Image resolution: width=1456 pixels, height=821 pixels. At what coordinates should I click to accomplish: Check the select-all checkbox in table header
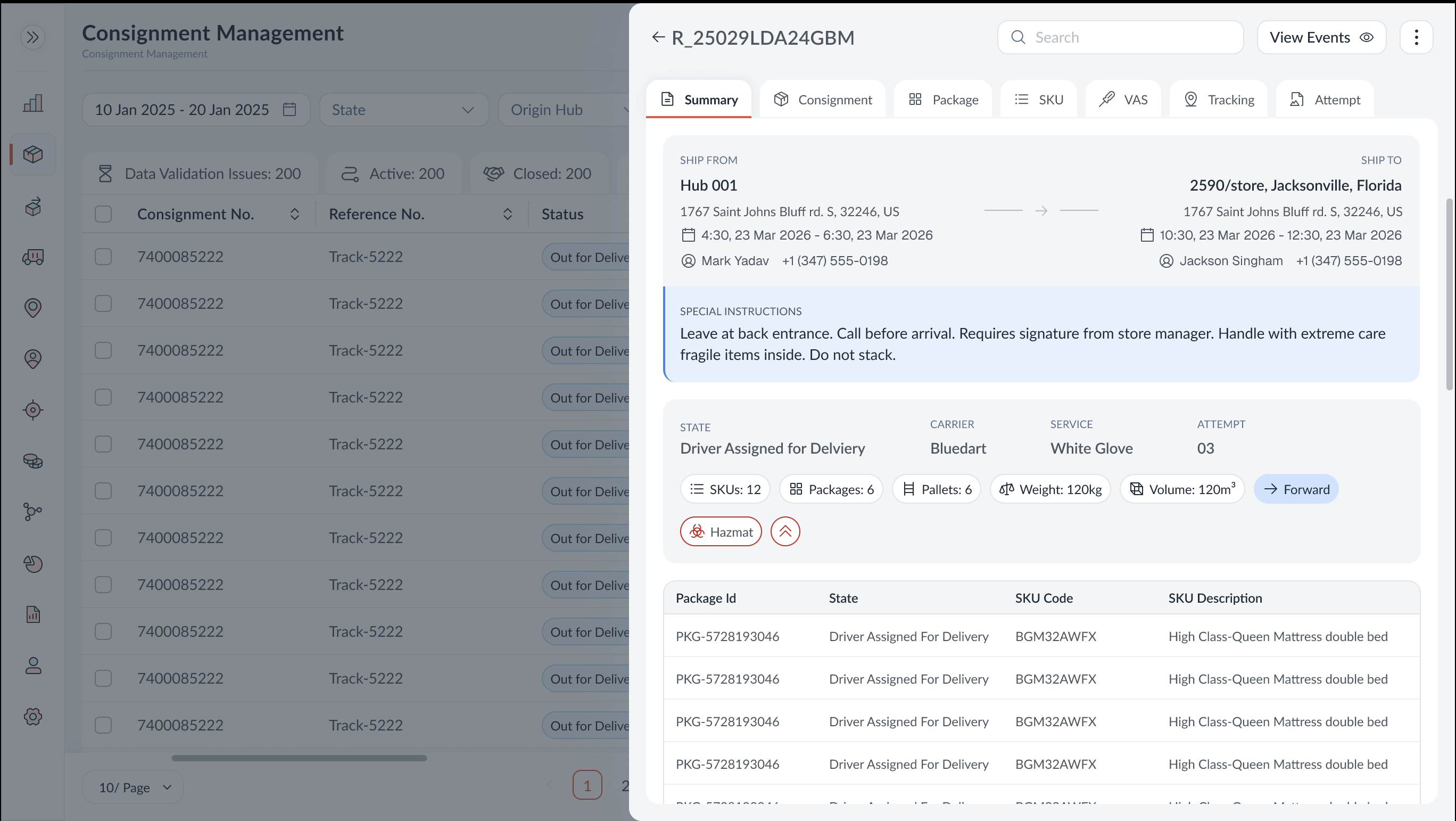(103, 214)
